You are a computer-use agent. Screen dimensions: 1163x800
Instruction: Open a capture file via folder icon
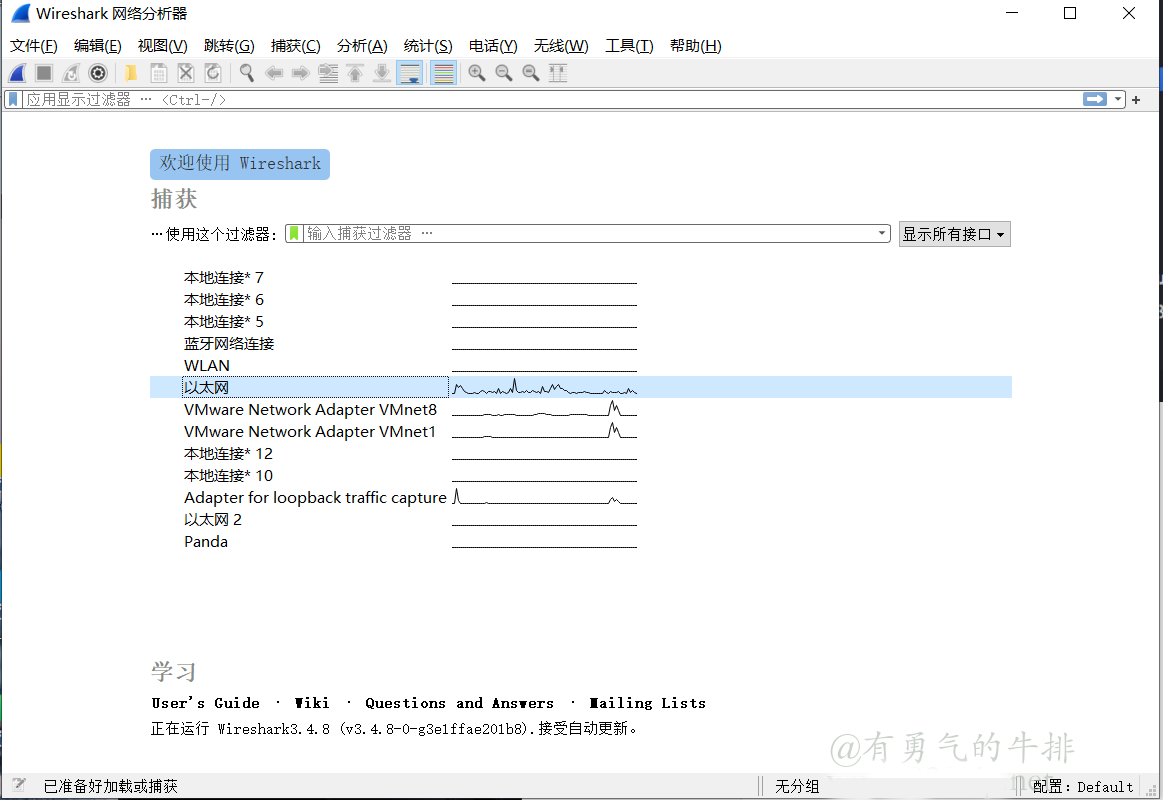pos(131,72)
